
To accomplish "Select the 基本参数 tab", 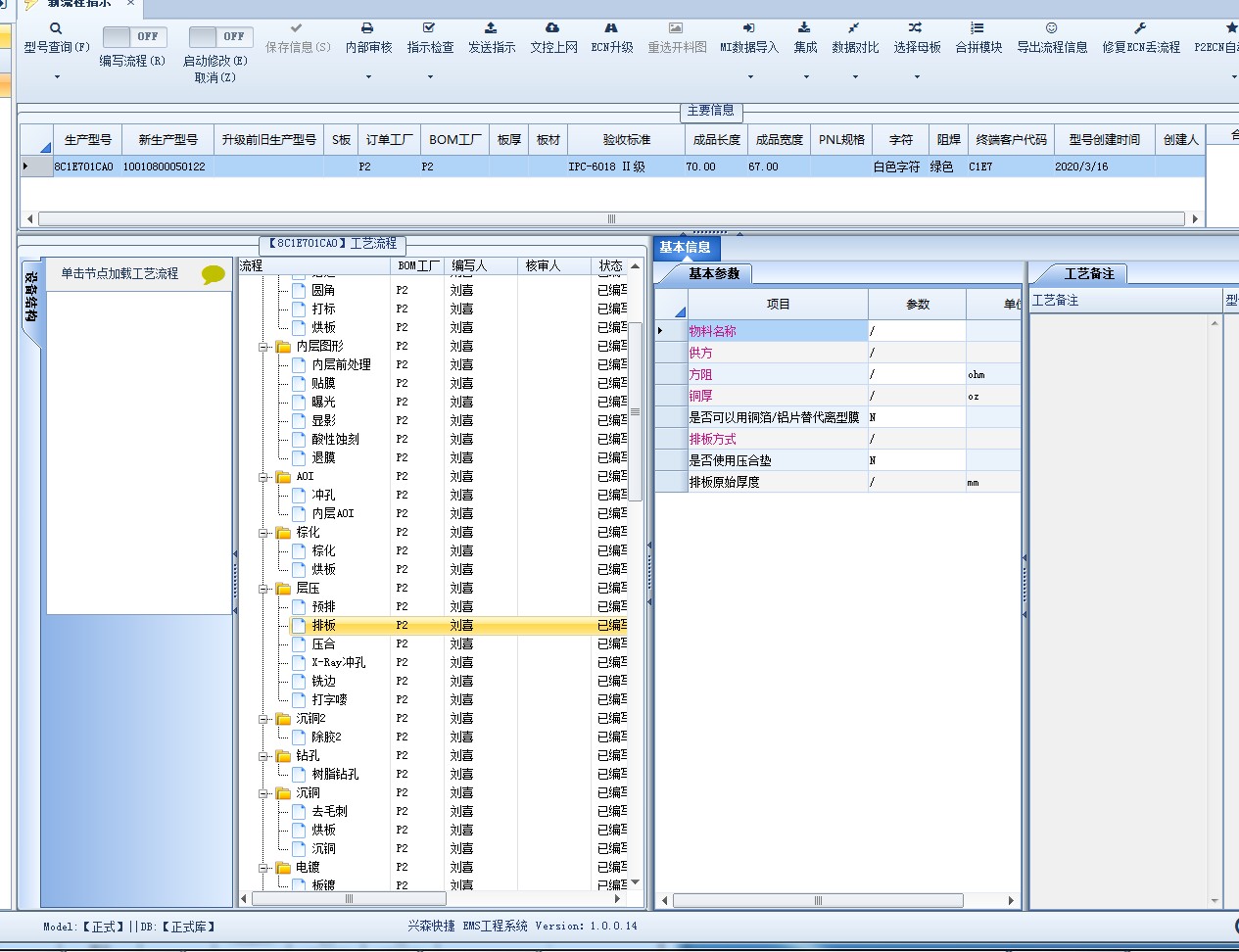I will 714,274.
